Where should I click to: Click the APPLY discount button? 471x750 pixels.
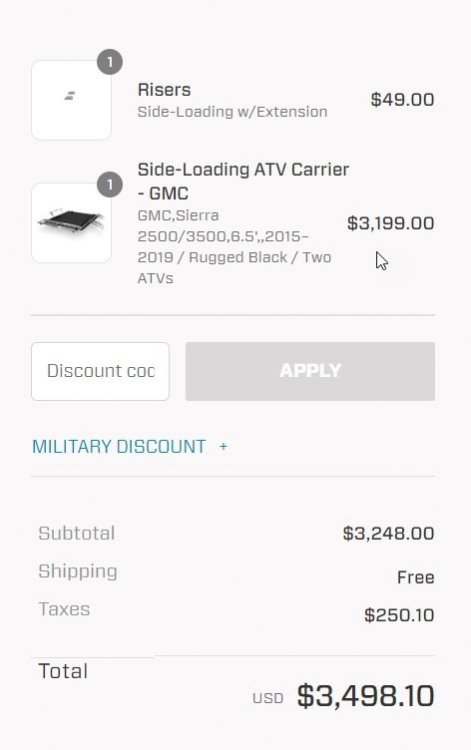tap(310, 371)
